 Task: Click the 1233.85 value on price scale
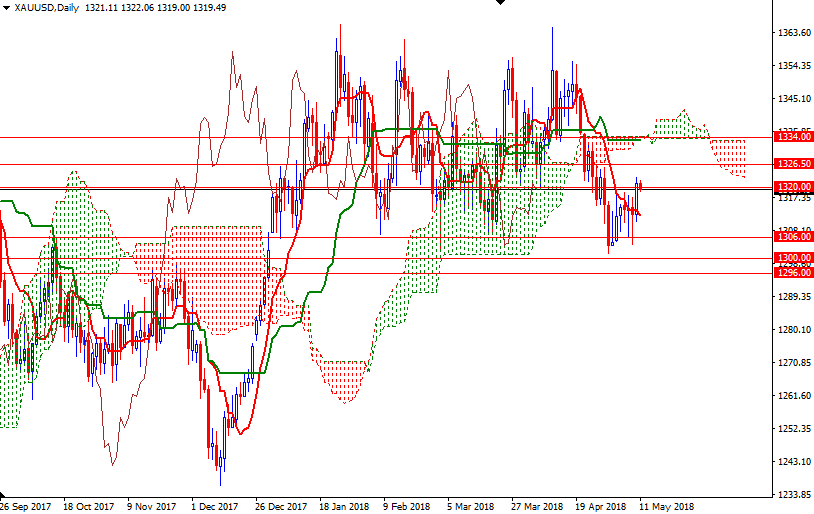click(x=793, y=494)
